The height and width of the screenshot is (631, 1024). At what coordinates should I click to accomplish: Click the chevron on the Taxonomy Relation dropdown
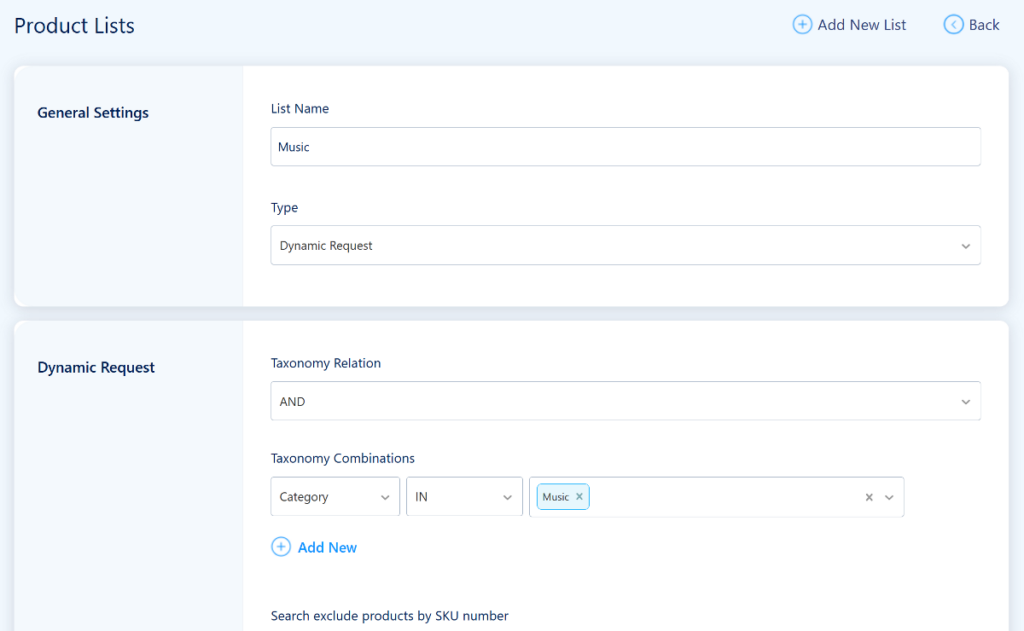pyautogui.click(x=966, y=400)
